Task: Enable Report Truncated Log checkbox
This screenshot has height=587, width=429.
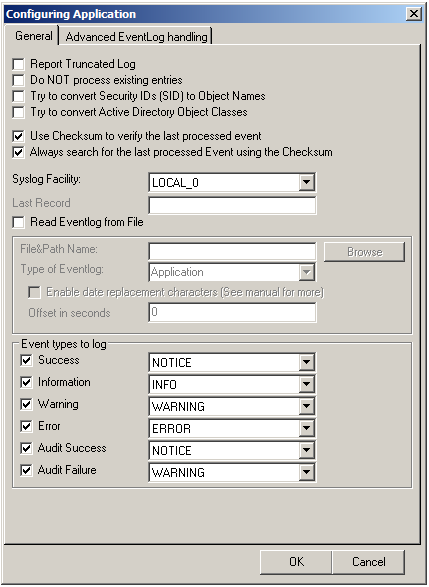Action: click(x=18, y=64)
